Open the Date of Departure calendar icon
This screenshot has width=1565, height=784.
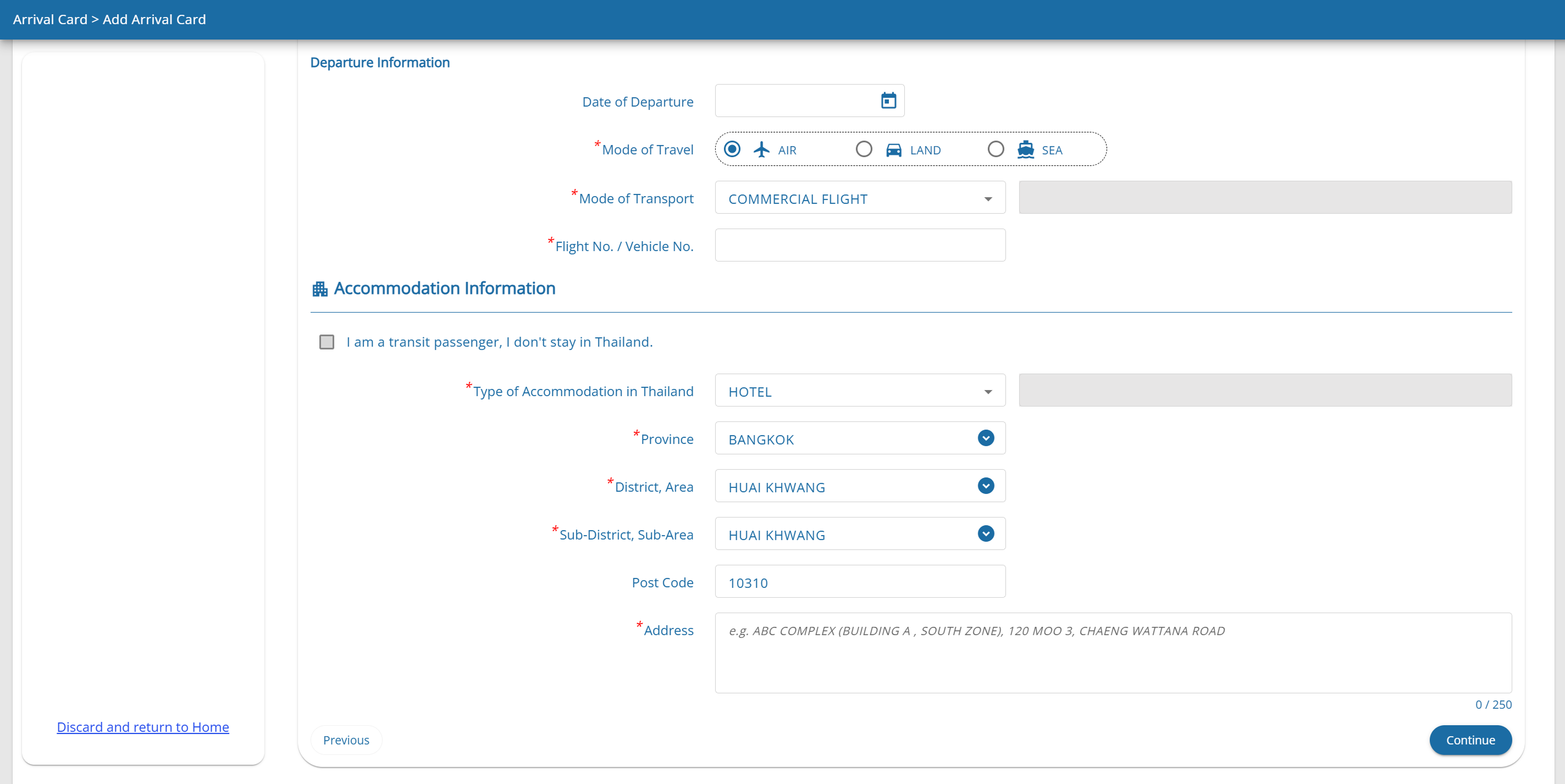click(x=888, y=101)
